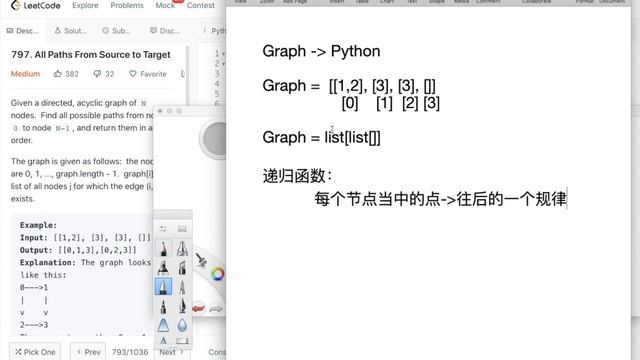Select the marker brush in the brush palette
The image size is (640, 360).
coord(163,267)
